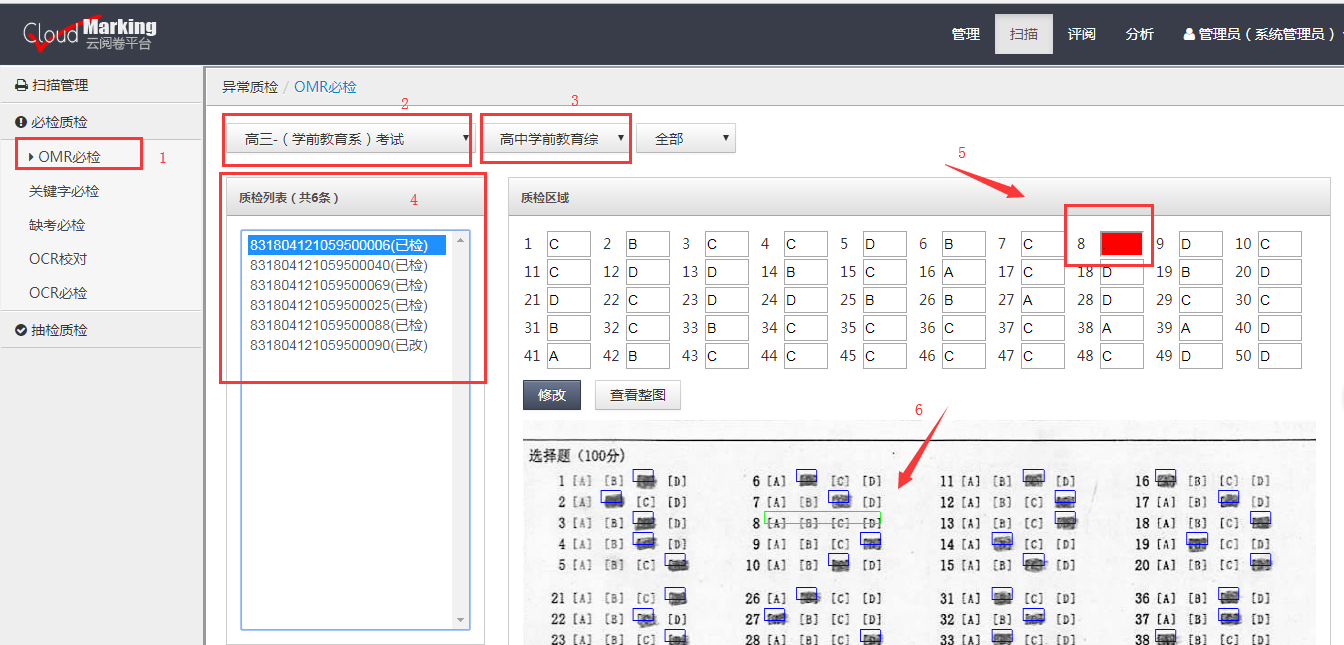Click the answer field for question 19
This screenshot has width=1344, height=645.
tap(1200, 272)
